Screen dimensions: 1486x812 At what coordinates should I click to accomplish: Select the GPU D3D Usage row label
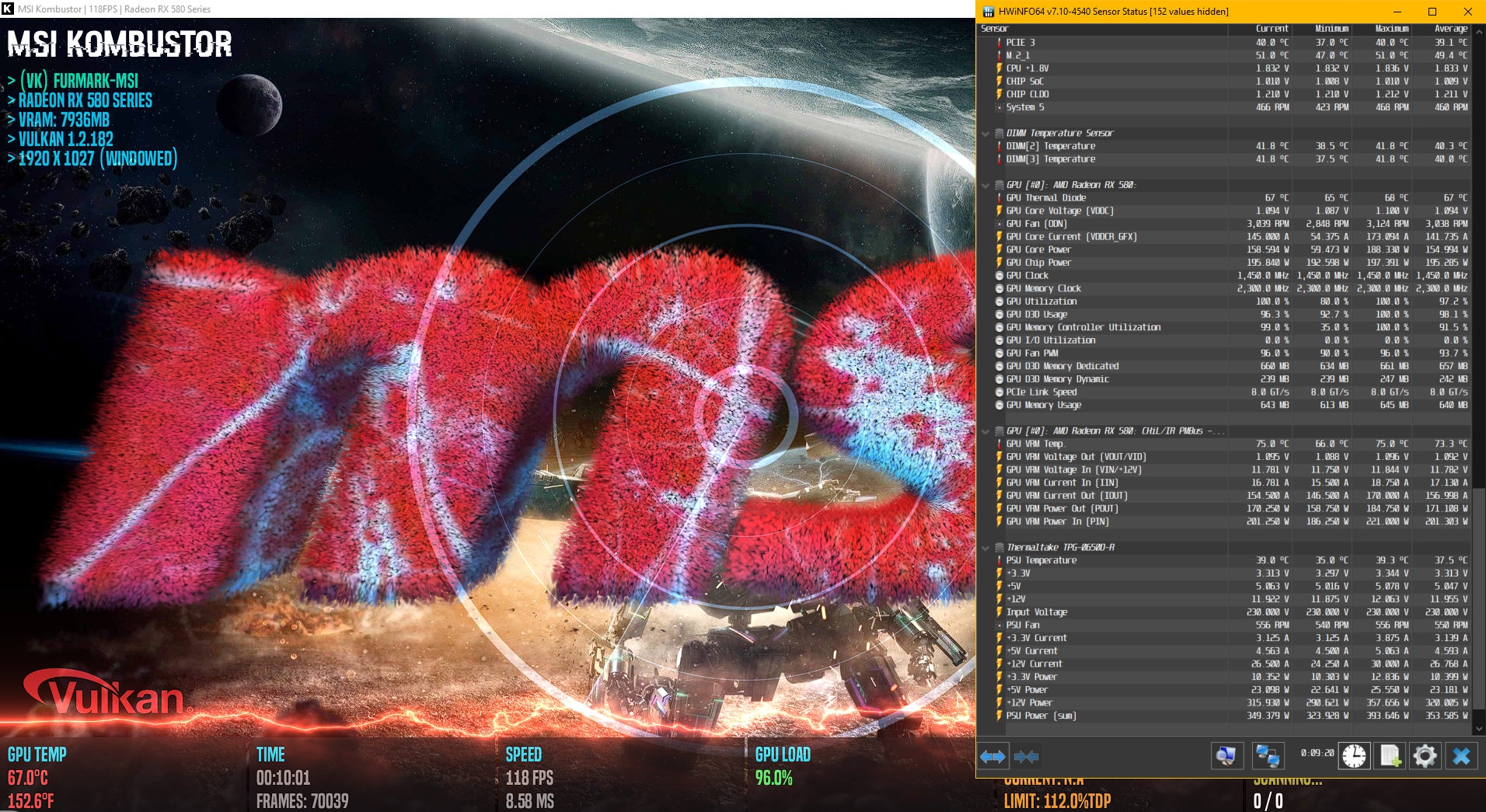pos(1037,315)
